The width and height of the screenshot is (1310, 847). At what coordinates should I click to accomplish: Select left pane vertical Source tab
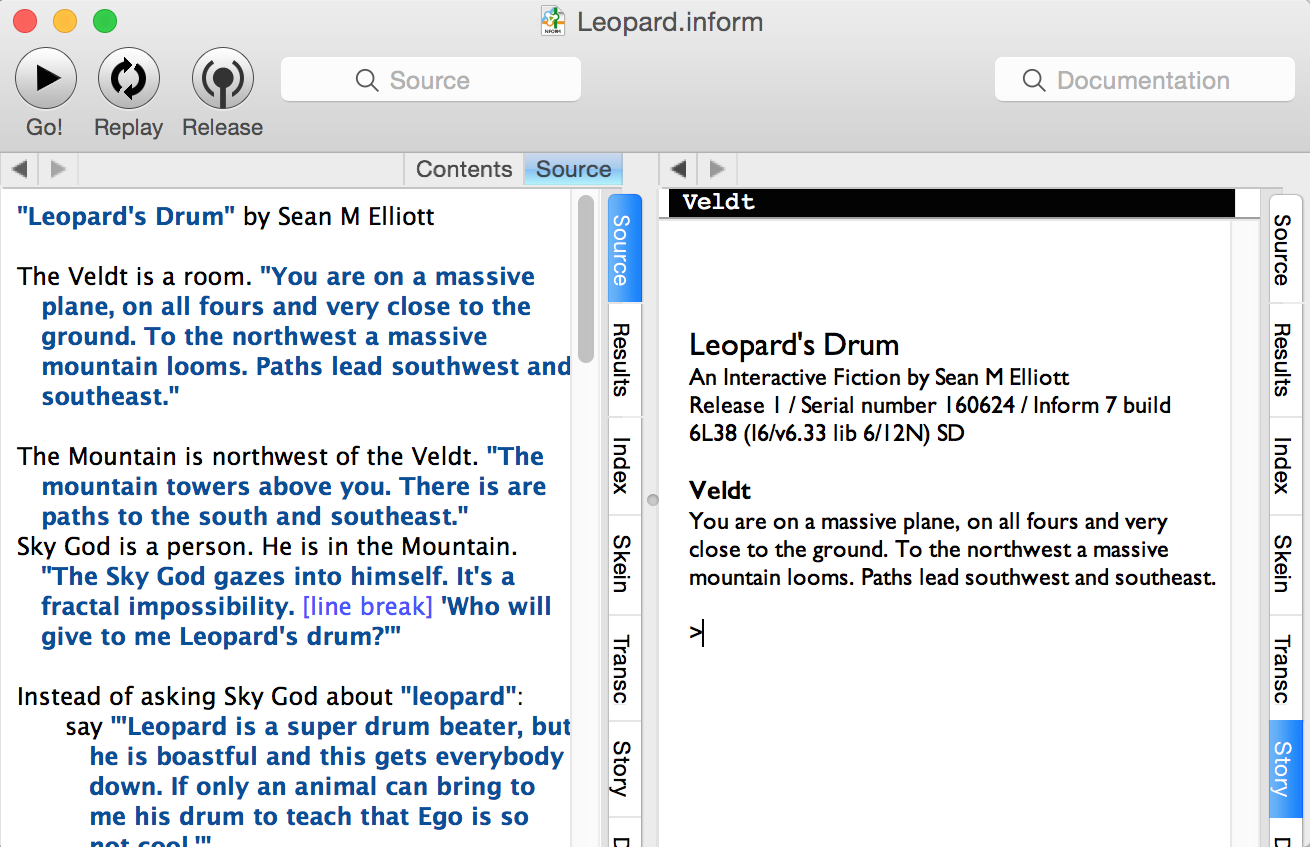tap(624, 249)
